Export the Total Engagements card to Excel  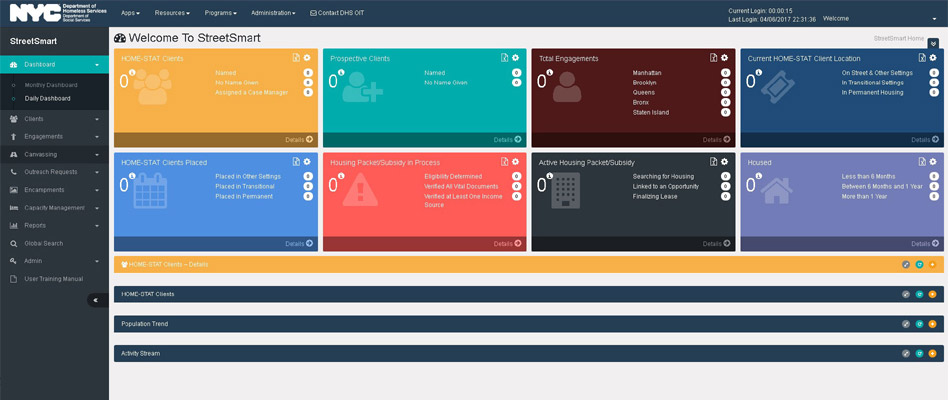pos(713,58)
